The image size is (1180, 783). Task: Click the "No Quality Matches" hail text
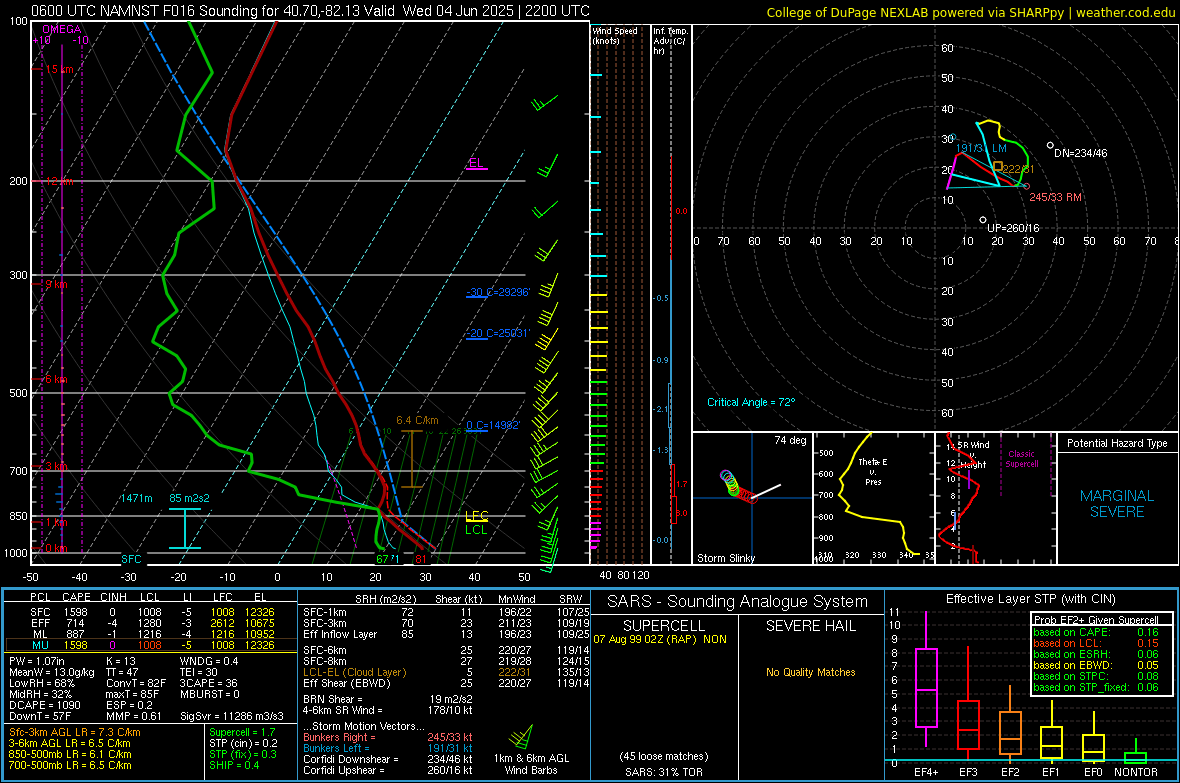click(810, 672)
